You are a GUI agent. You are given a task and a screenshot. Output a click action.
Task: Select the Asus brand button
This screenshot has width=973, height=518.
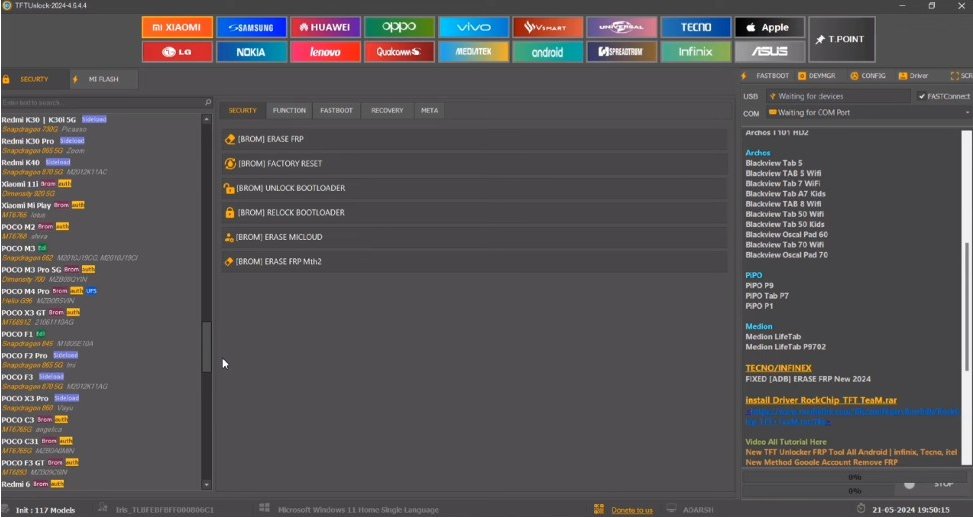coord(769,52)
